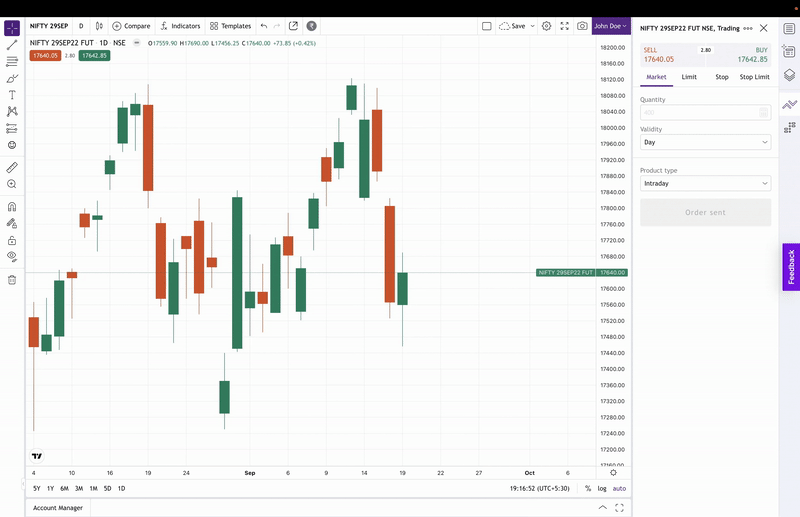Select the trend line drawing tool

[x=12, y=45]
